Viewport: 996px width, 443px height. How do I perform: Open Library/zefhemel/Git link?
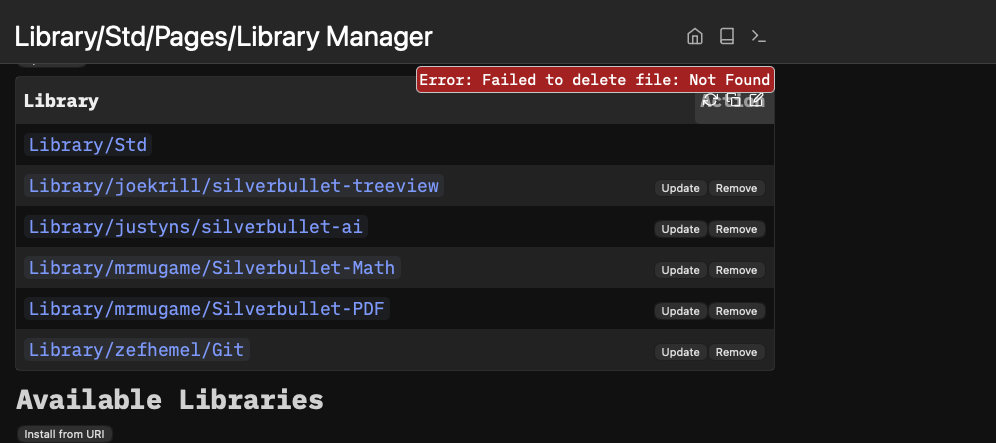(x=137, y=350)
